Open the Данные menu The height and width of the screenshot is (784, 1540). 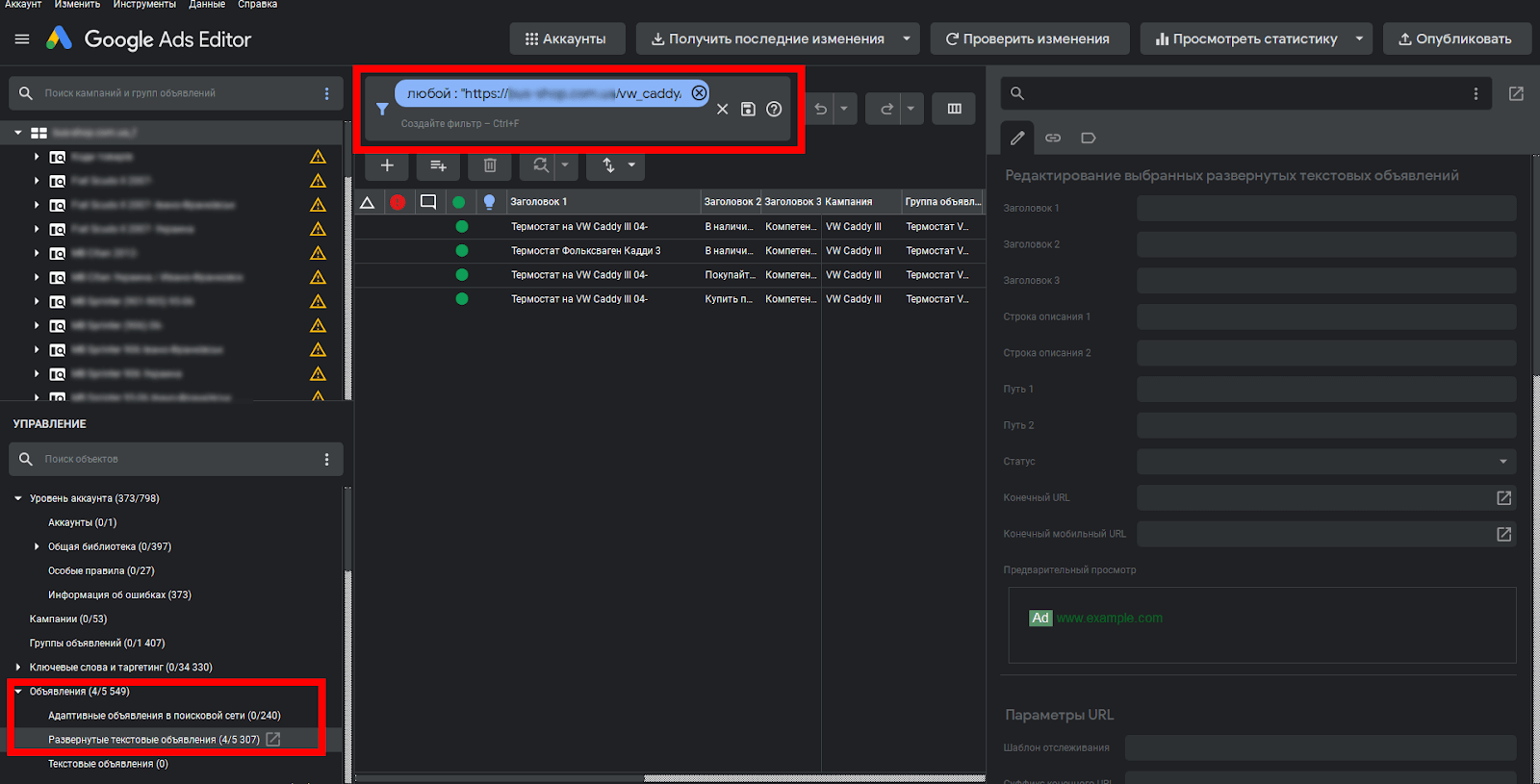coord(207,5)
